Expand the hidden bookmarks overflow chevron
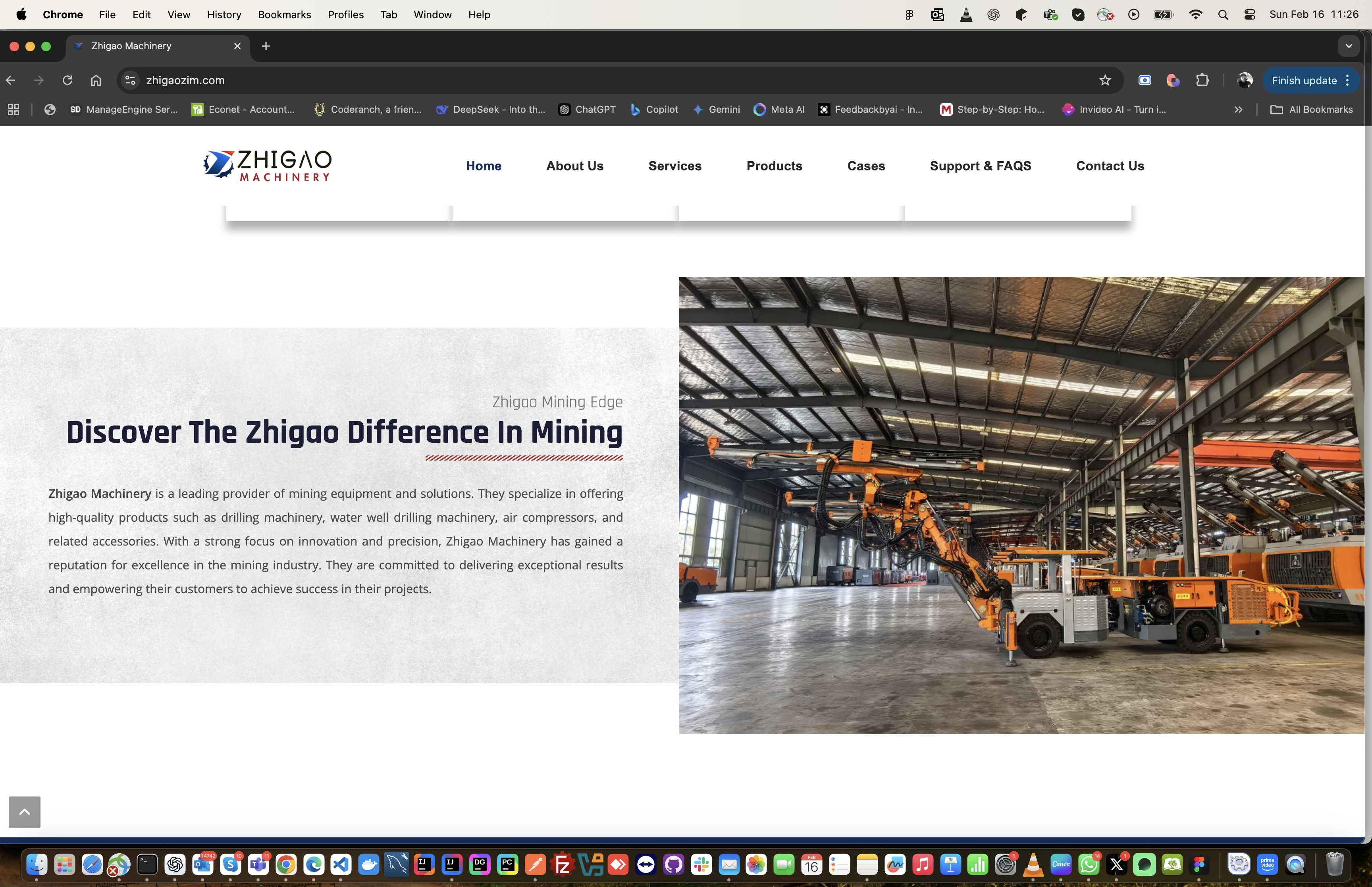The image size is (1372, 887). (1239, 110)
